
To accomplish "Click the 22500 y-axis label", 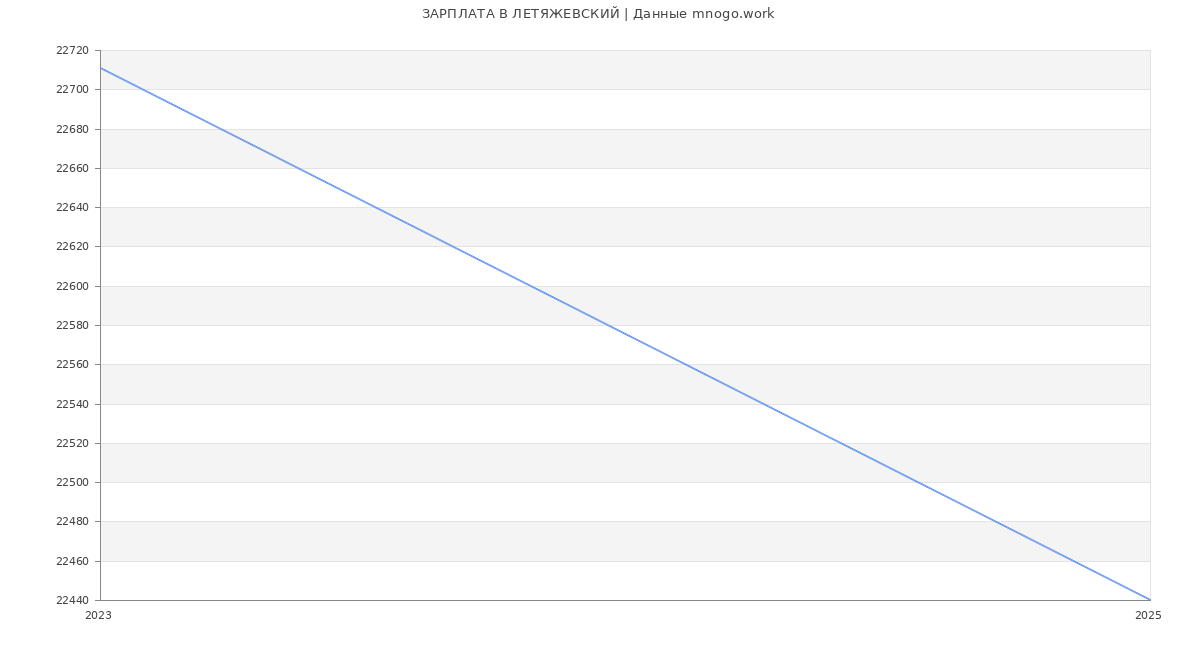I will coord(72,483).
